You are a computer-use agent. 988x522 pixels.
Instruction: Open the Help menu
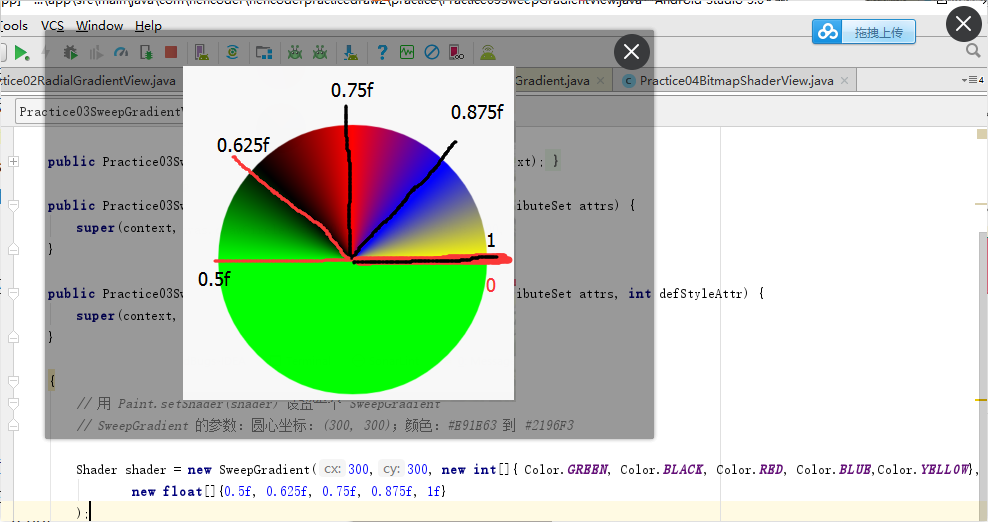click(x=148, y=26)
